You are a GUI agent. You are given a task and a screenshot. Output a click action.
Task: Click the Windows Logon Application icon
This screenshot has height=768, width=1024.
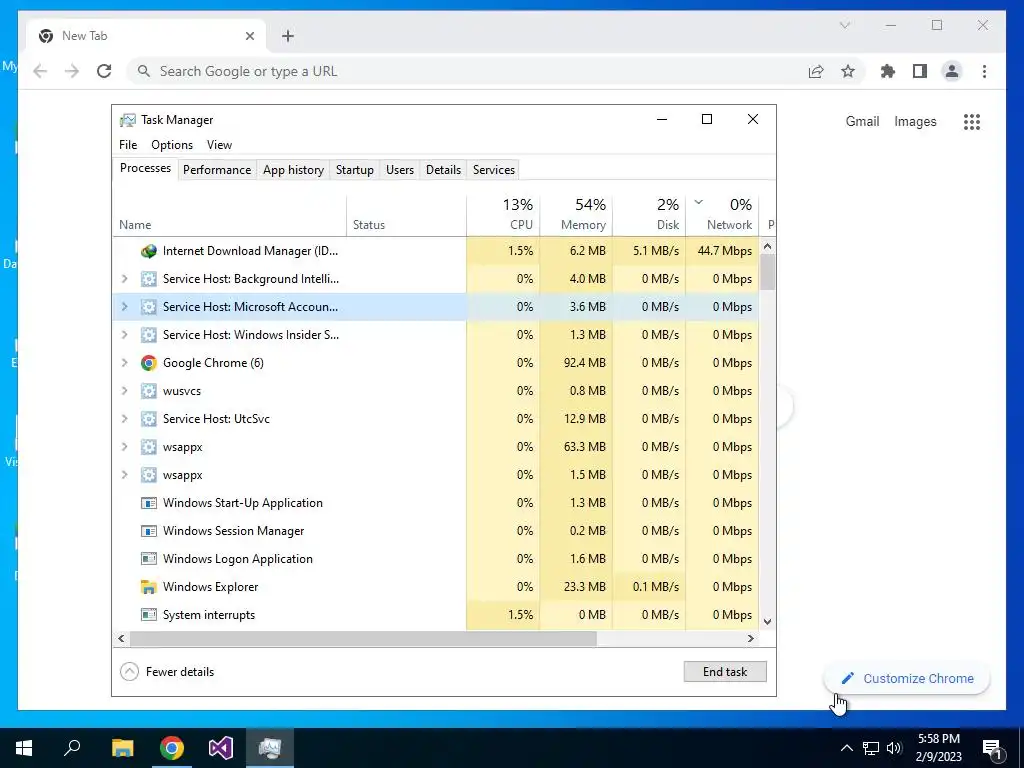(x=149, y=559)
